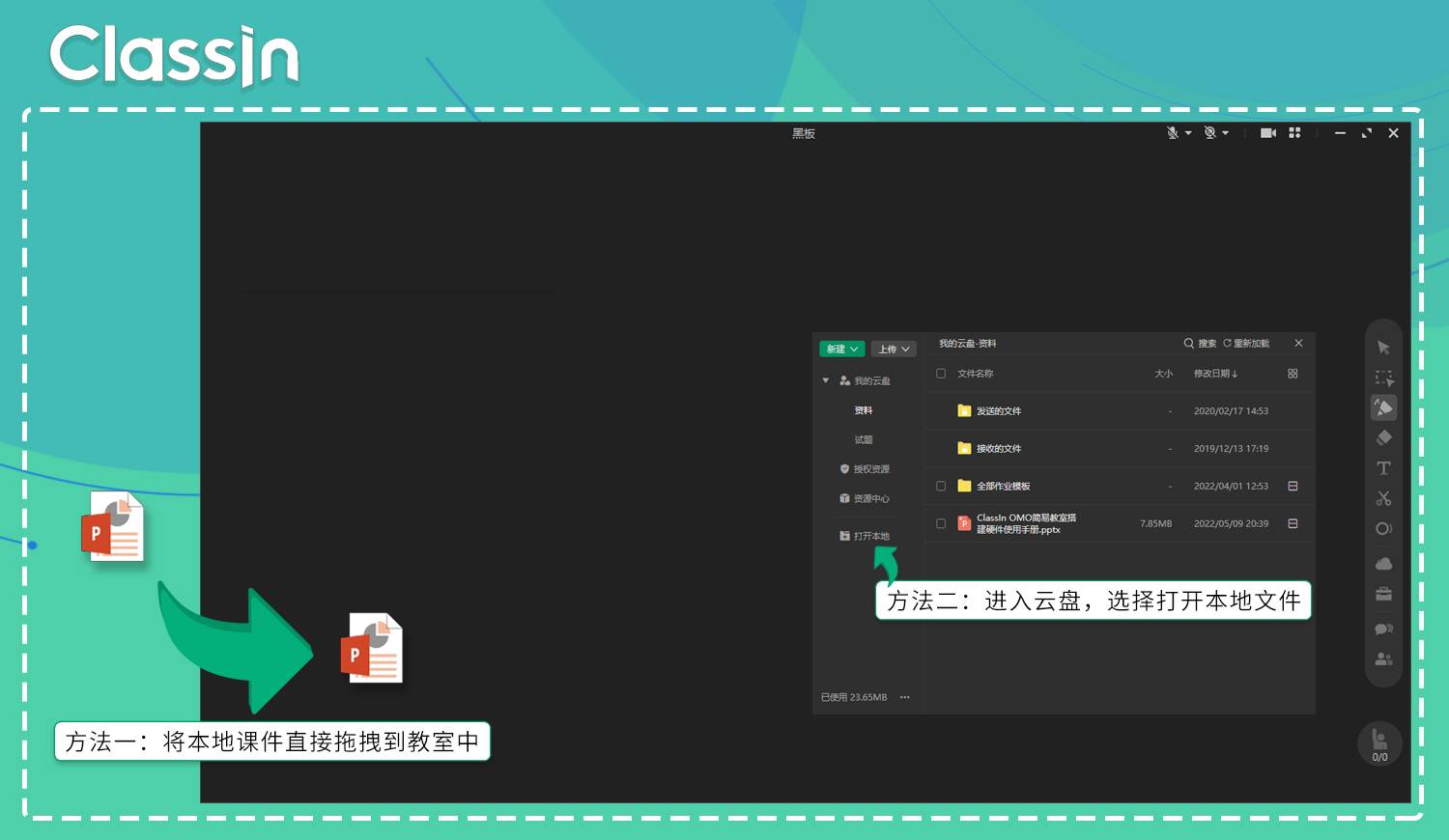Switch cloud drive to grid view
1449x840 pixels.
(1293, 374)
